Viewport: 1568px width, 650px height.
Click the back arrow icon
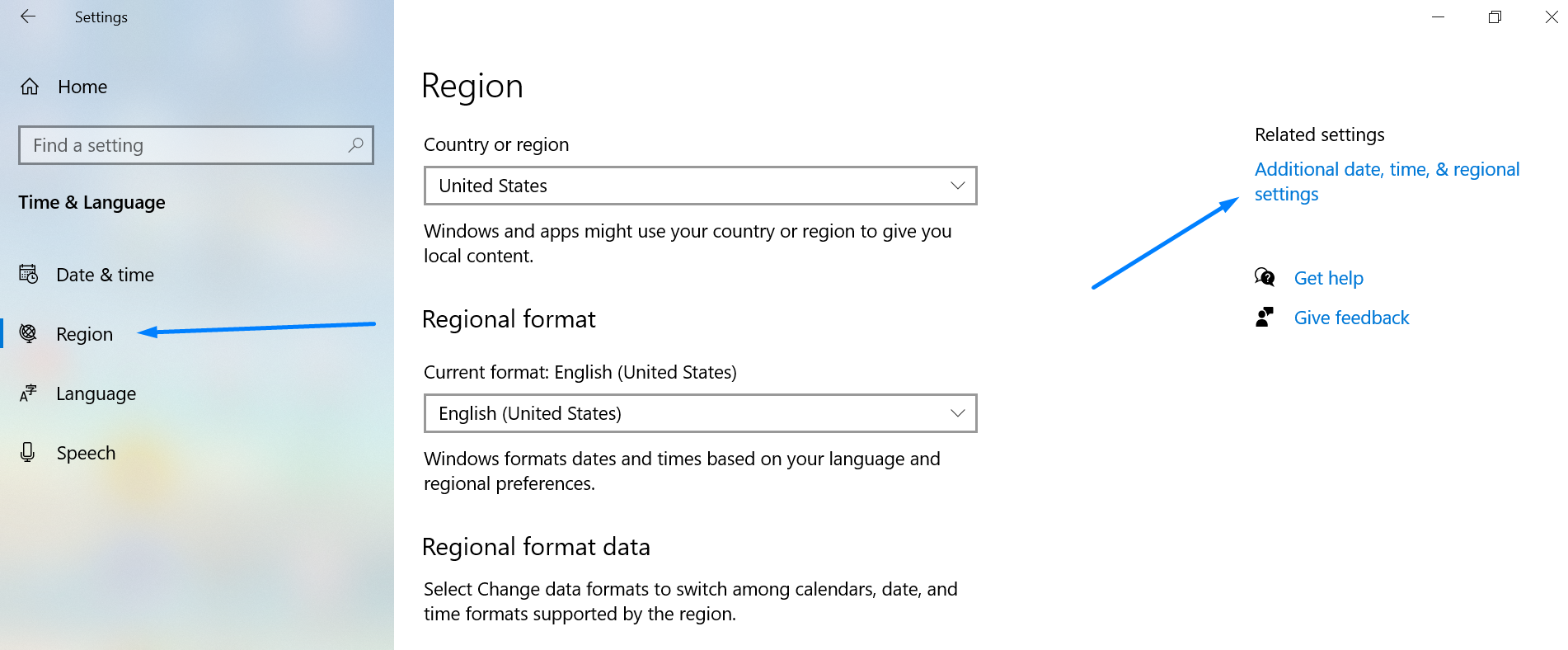coord(28,16)
